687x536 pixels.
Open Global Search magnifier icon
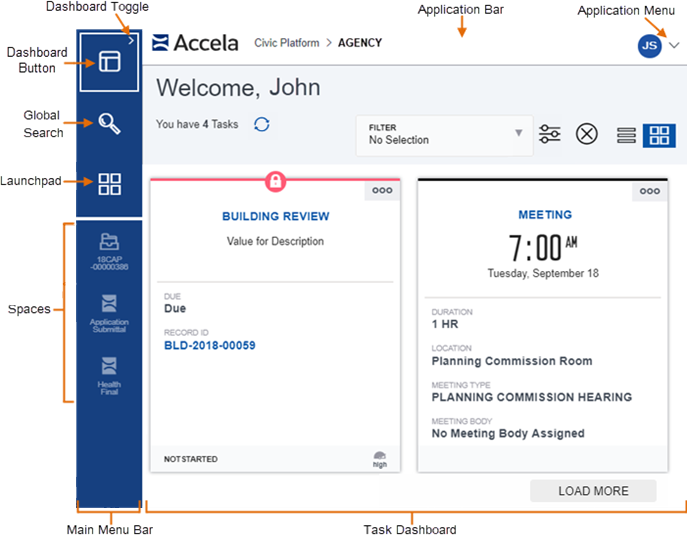pos(109,124)
